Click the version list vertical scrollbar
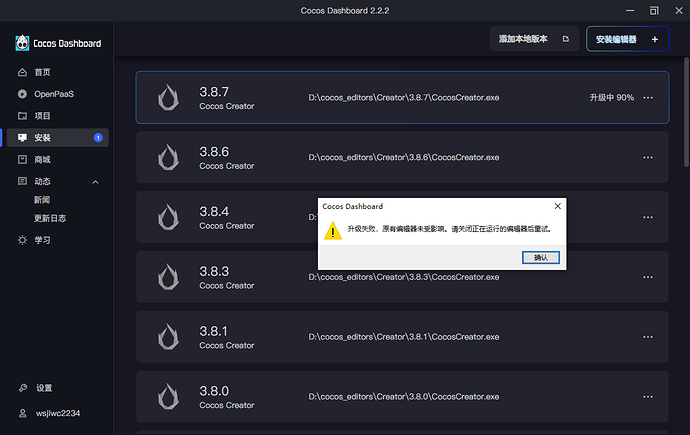This screenshot has width=690, height=435. point(686,112)
